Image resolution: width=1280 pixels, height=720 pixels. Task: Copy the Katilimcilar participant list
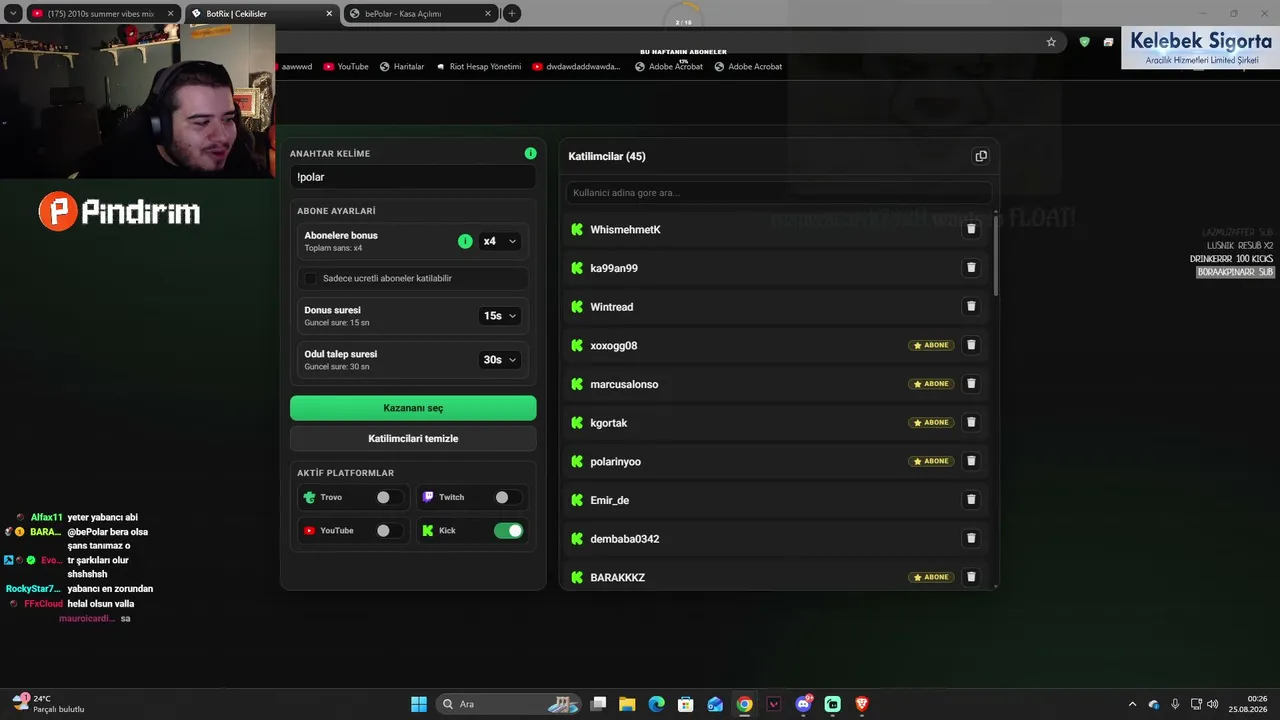(981, 156)
